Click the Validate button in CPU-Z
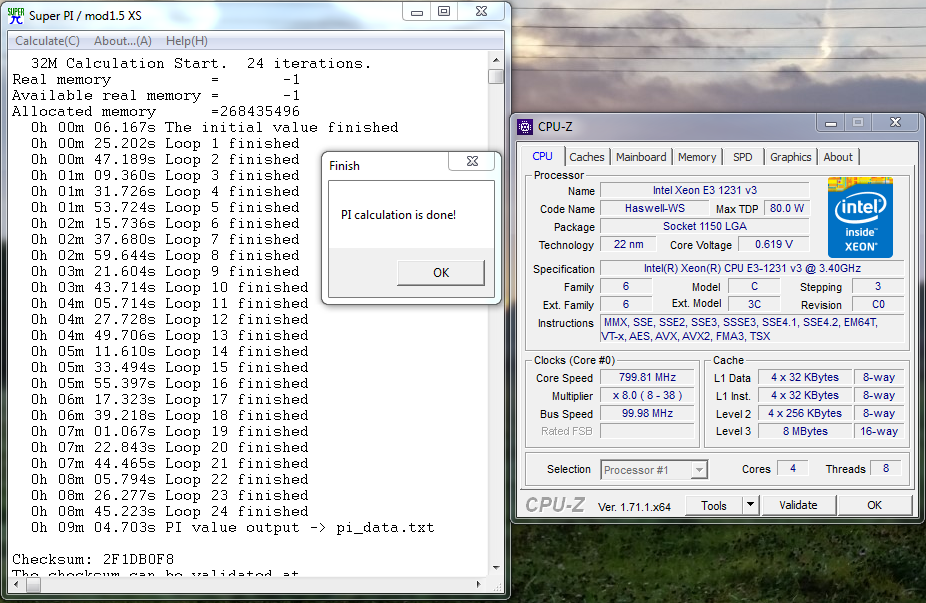The width and height of the screenshot is (926, 603). pyautogui.click(x=798, y=505)
